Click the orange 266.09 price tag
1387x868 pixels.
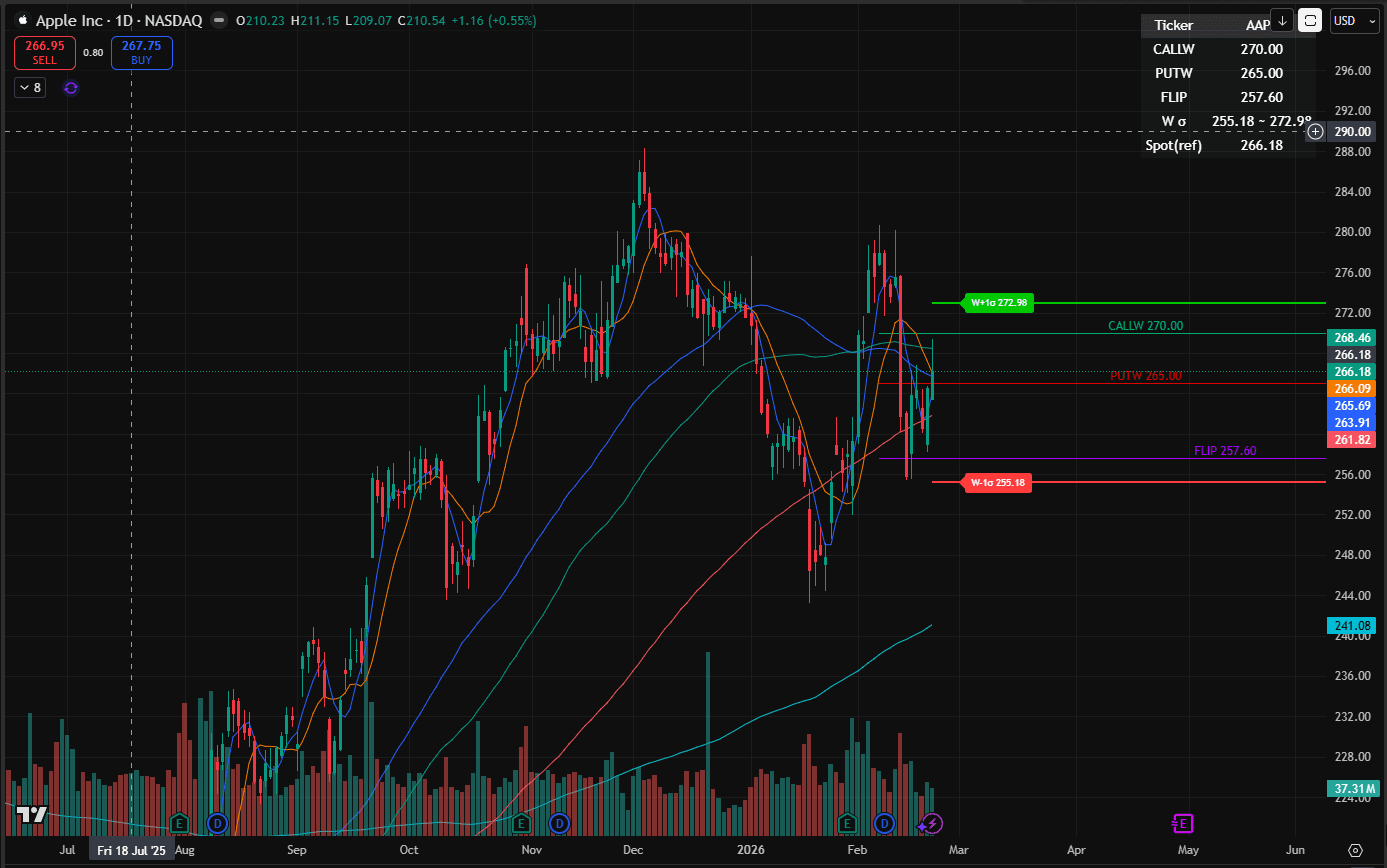(x=1351, y=388)
